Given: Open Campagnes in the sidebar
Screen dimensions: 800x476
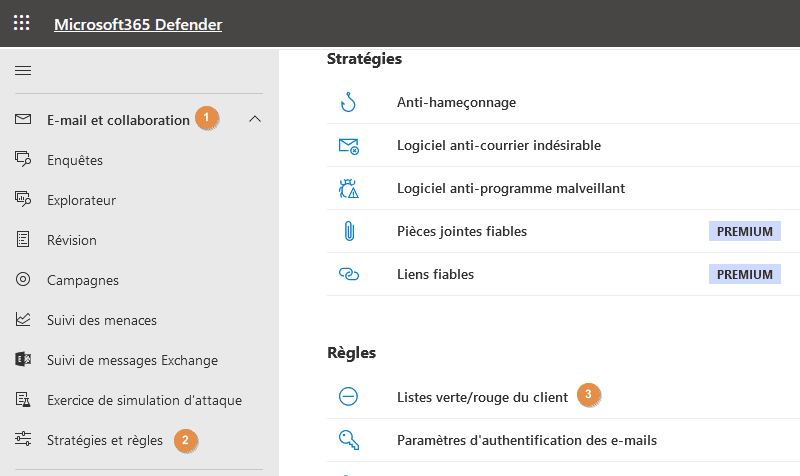Looking at the screenshot, I should click(83, 281).
